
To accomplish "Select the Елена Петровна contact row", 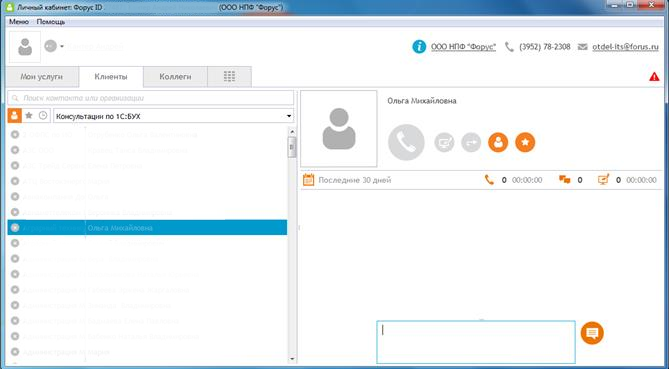I will pos(147,166).
